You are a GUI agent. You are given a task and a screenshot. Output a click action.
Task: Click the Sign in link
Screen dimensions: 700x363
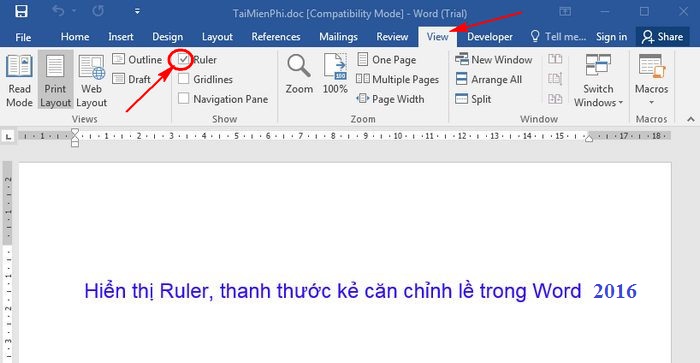[612, 37]
